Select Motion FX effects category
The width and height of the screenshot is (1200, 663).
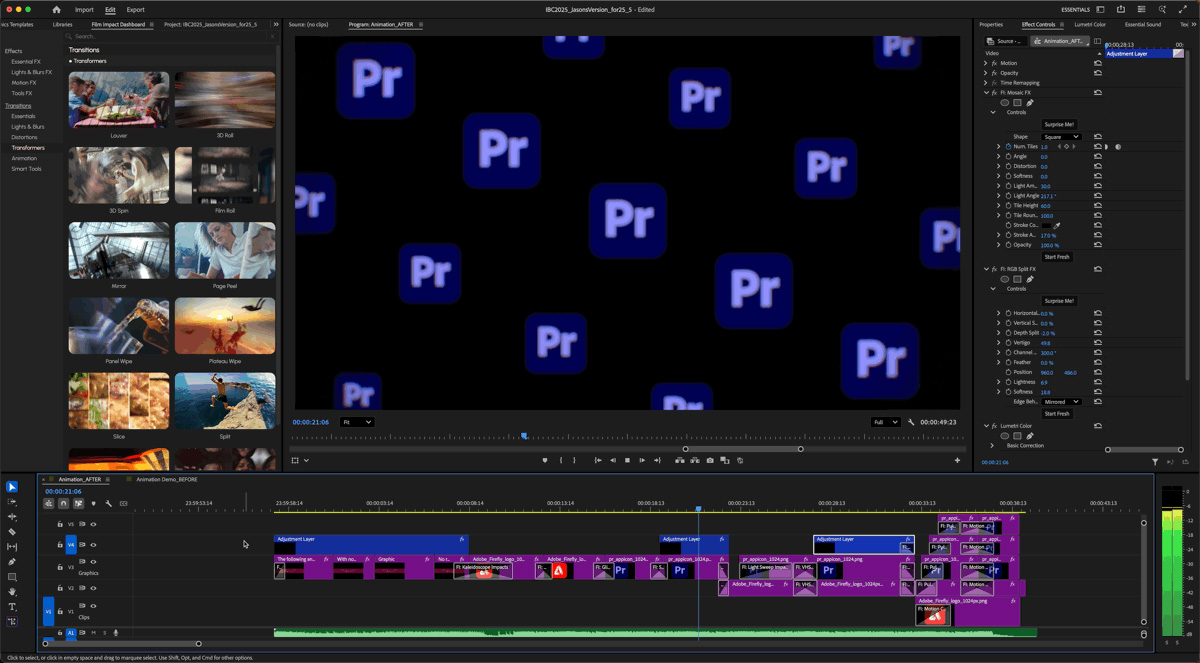pos(23,83)
